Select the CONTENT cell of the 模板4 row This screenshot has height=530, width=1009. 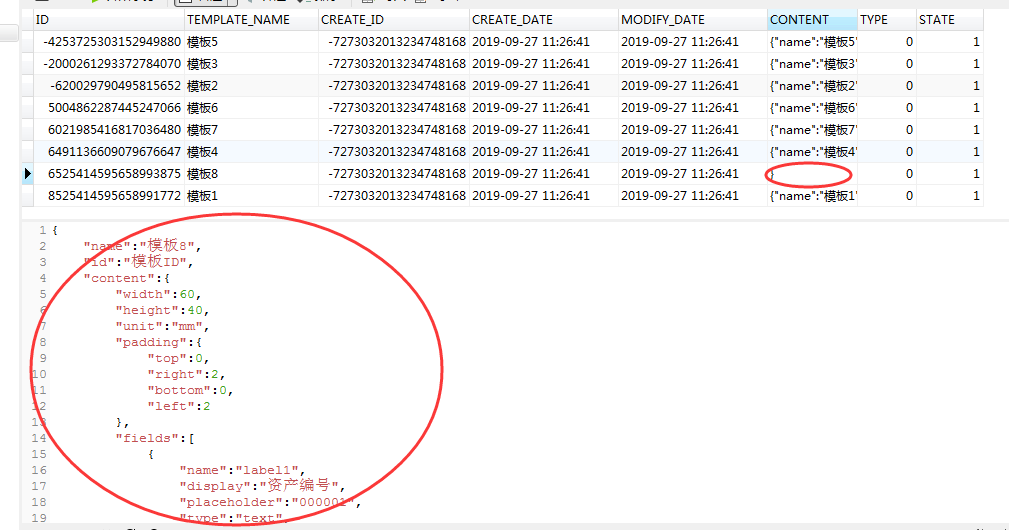click(x=812, y=152)
